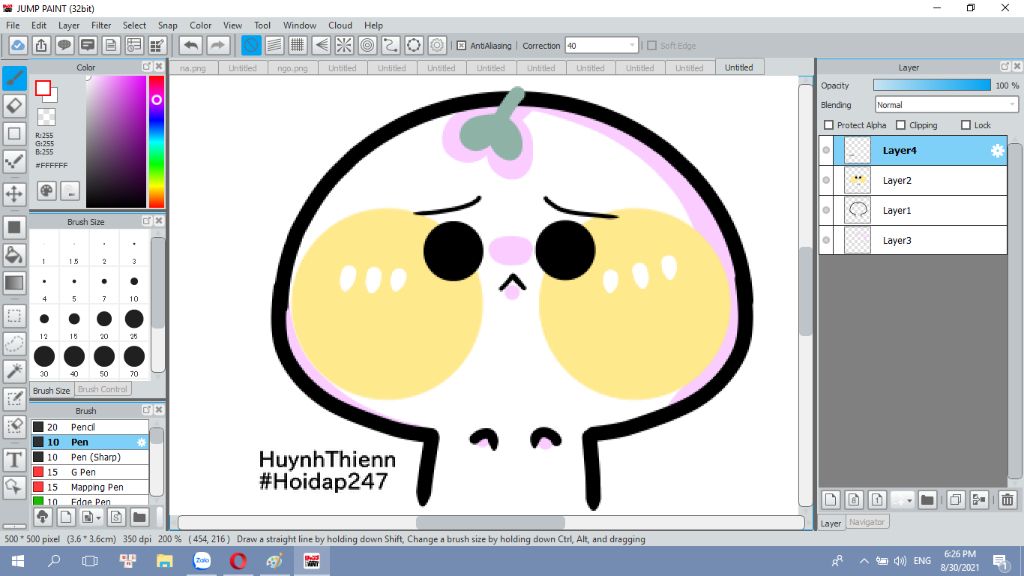Select the Pen (Sharp) brush
Viewport: 1024px width, 576px height.
(x=90, y=457)
